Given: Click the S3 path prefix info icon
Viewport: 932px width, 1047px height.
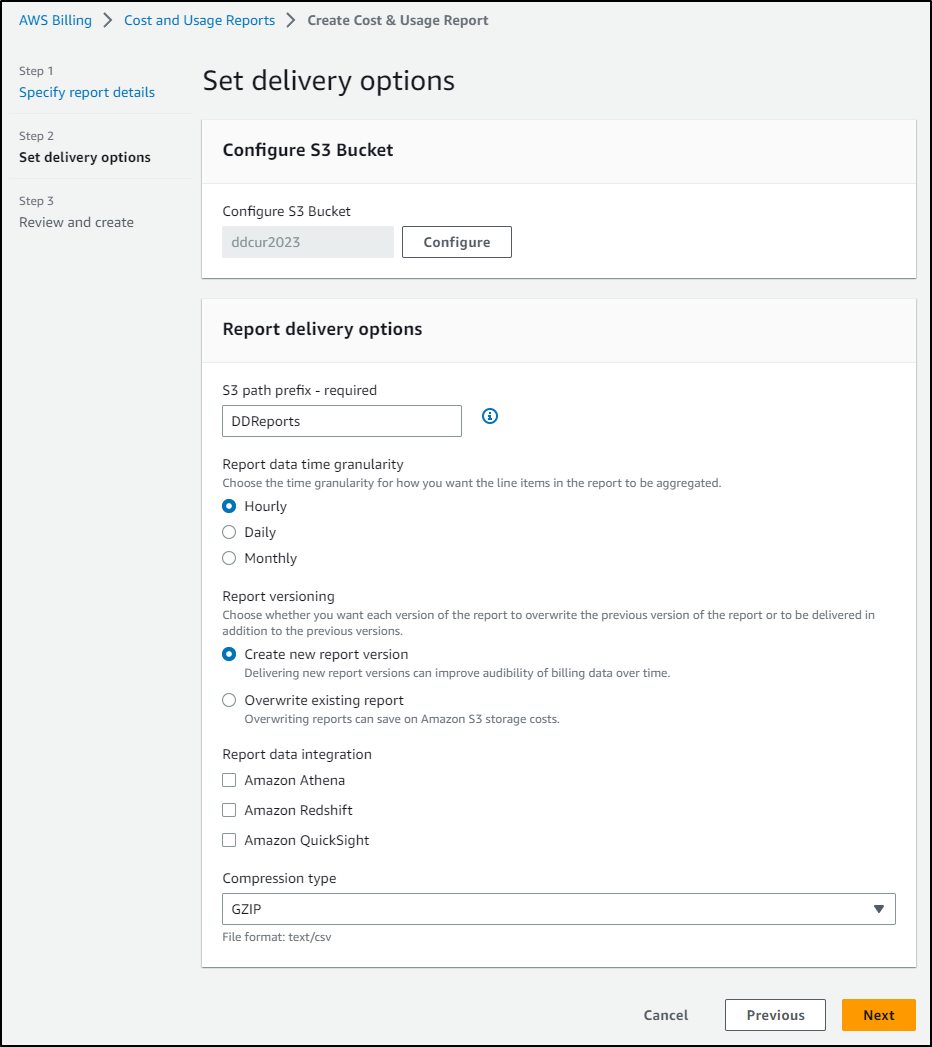Looking at the screenshot, I should coord(489,416).
